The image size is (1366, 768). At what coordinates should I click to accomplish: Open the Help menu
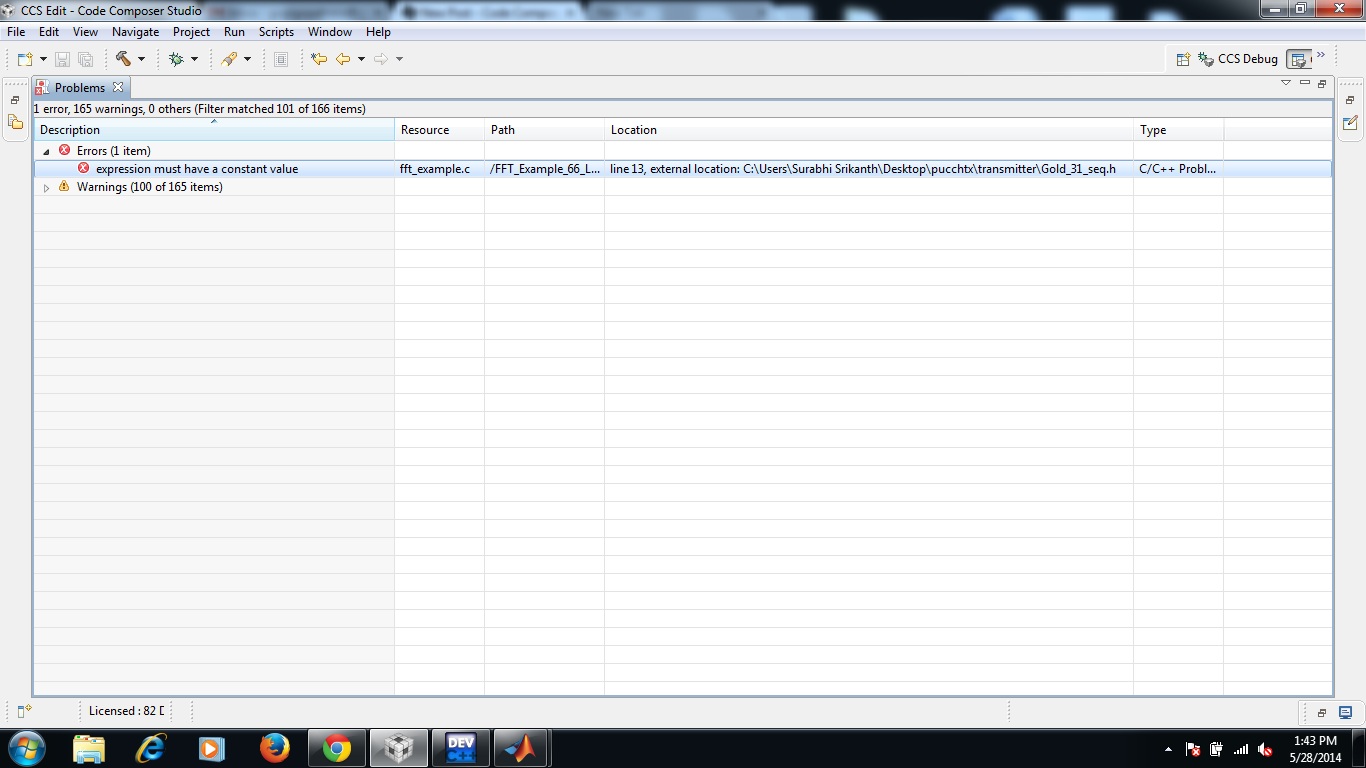[378, 32]
